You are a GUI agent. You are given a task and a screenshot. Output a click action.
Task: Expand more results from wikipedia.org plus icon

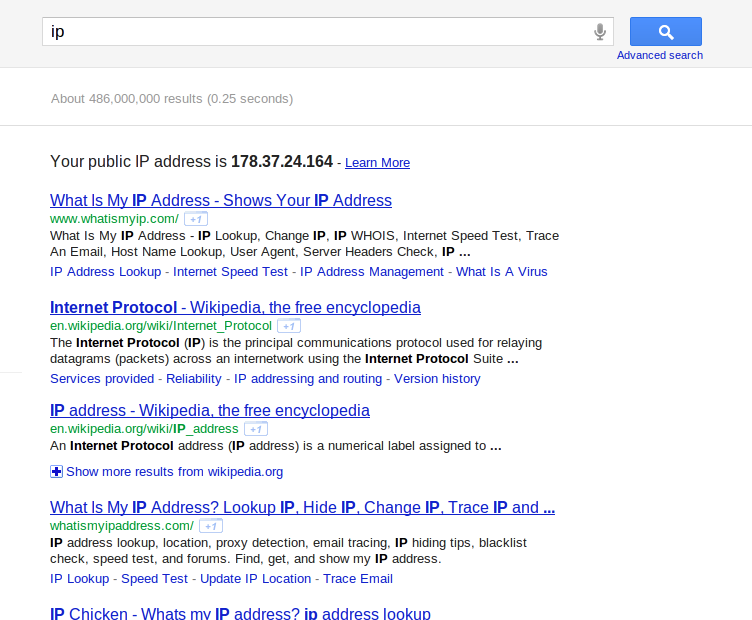(56, 472)
